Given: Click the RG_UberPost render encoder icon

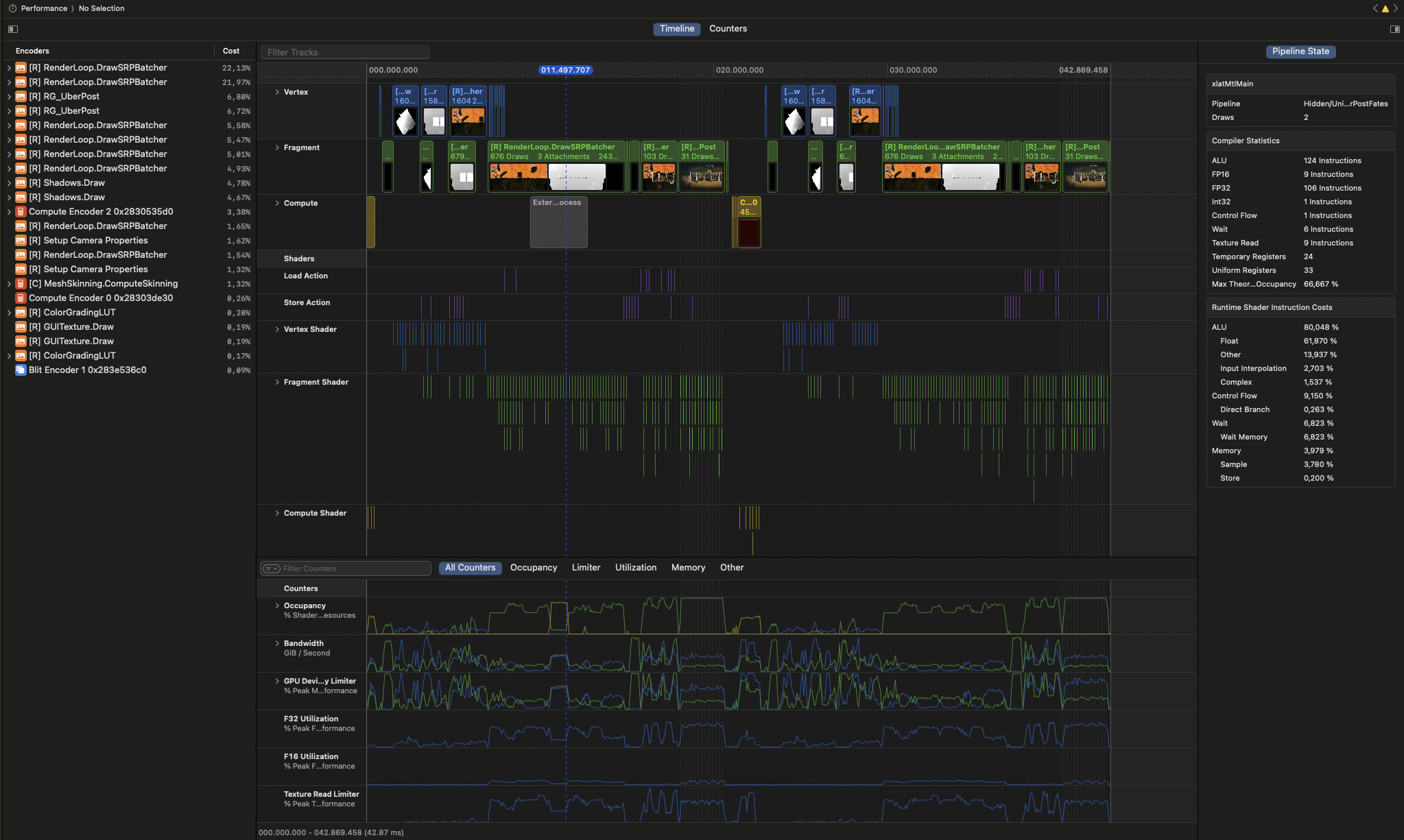Looking at the screenshot, I should 21,97.
